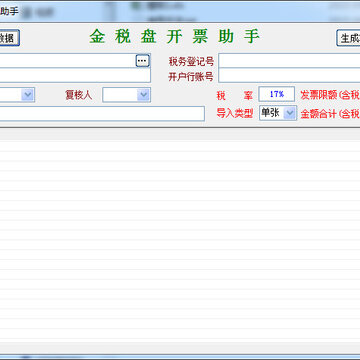Open the 复核人 dropdown arrow
The height and width of the screenshot is (360, 360).
tap(144, 95)
